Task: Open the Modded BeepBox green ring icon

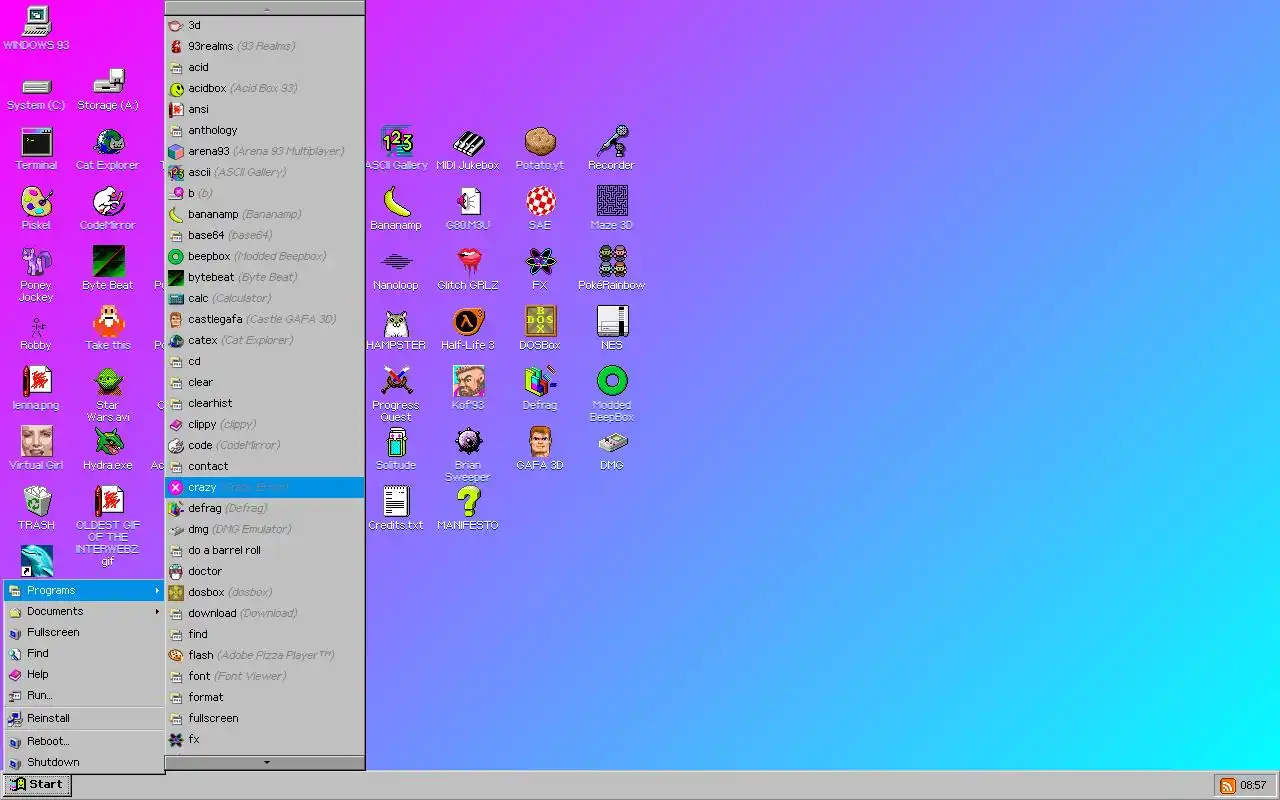Action: pos(612,394)
